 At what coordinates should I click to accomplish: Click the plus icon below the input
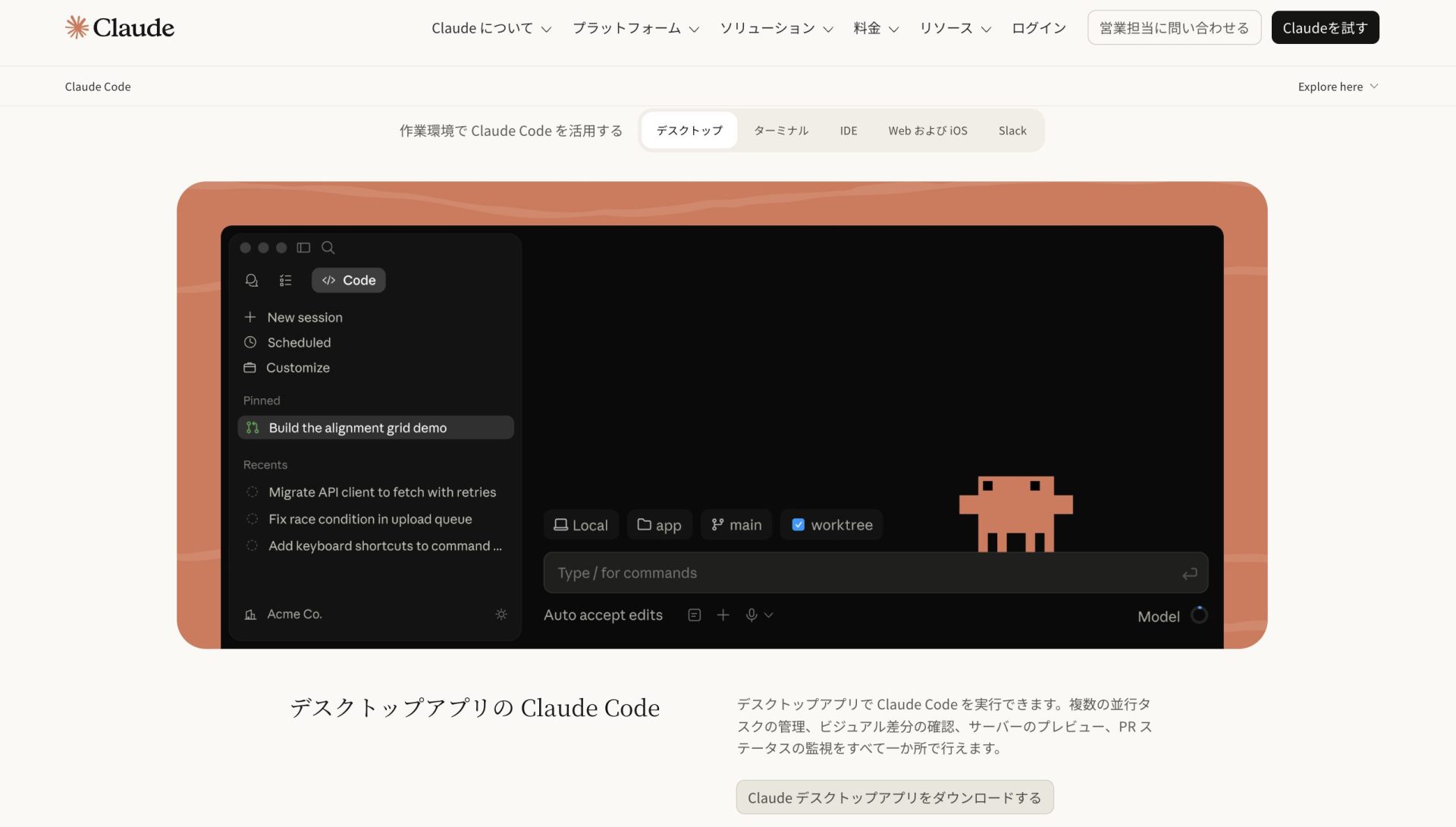point(723,615)
